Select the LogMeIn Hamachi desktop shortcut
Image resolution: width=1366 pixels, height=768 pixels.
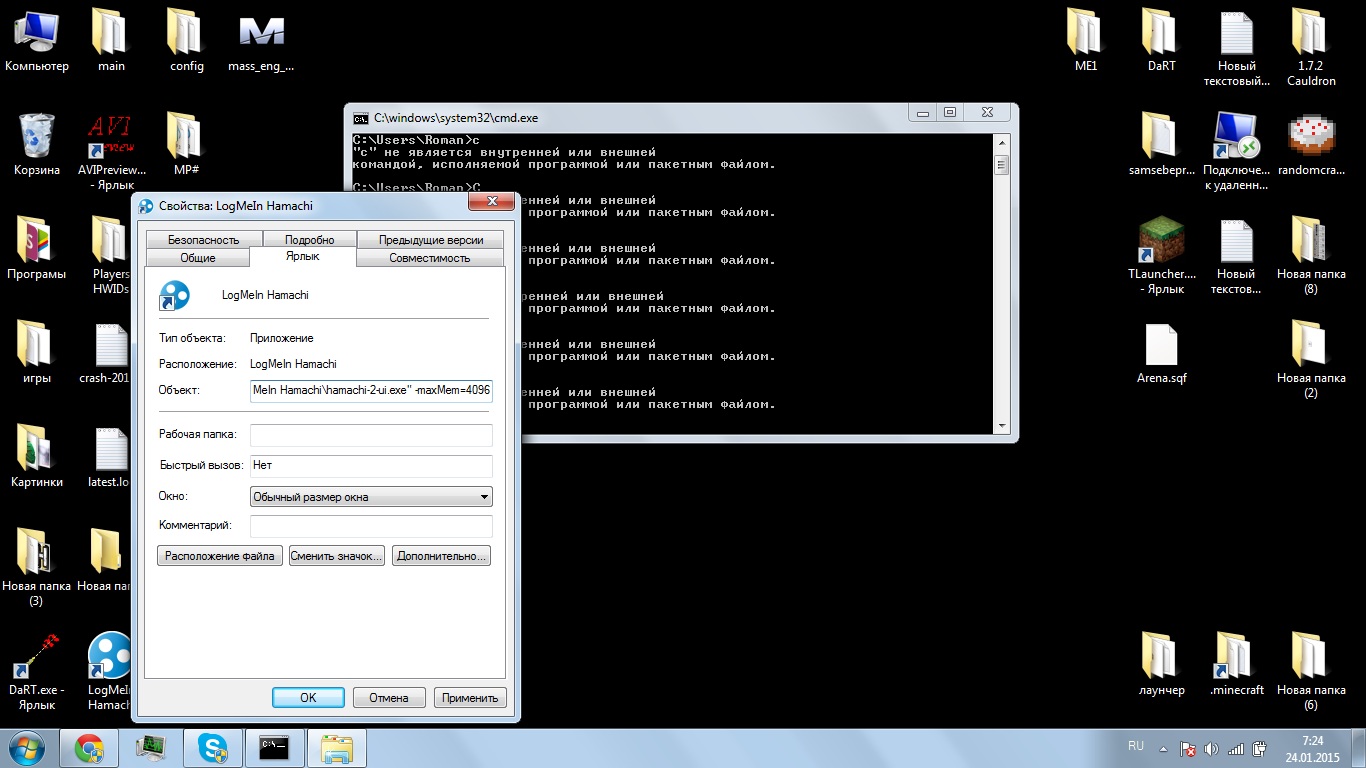(x=109, y=670)
